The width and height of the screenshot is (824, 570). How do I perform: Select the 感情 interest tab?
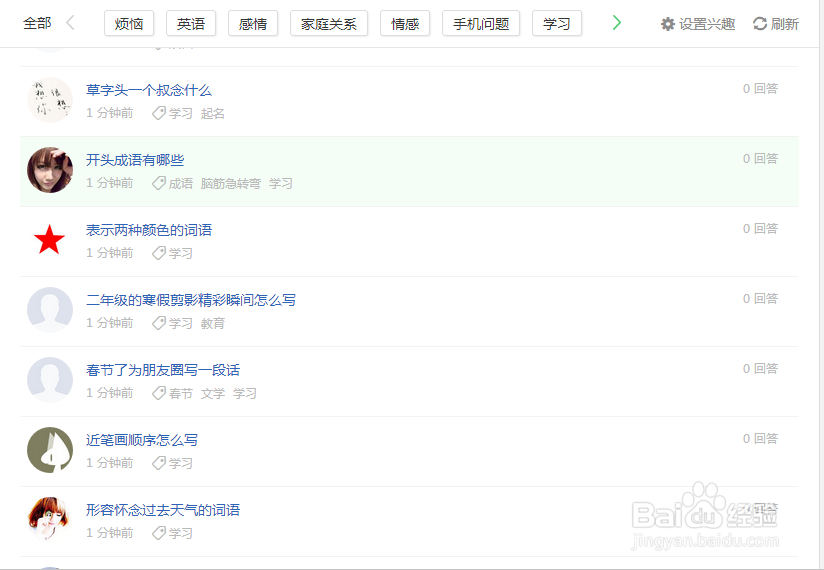(253, 24)
